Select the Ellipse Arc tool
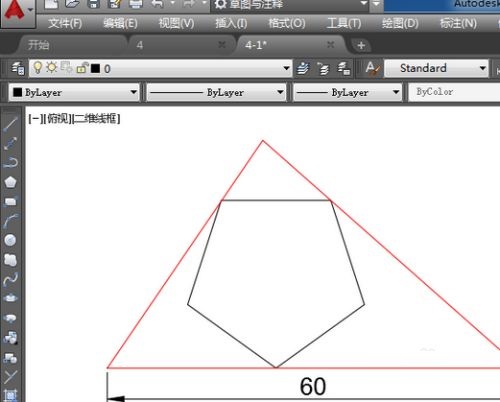The height and width of the screenshot is (402, 500). pos(10,318)
